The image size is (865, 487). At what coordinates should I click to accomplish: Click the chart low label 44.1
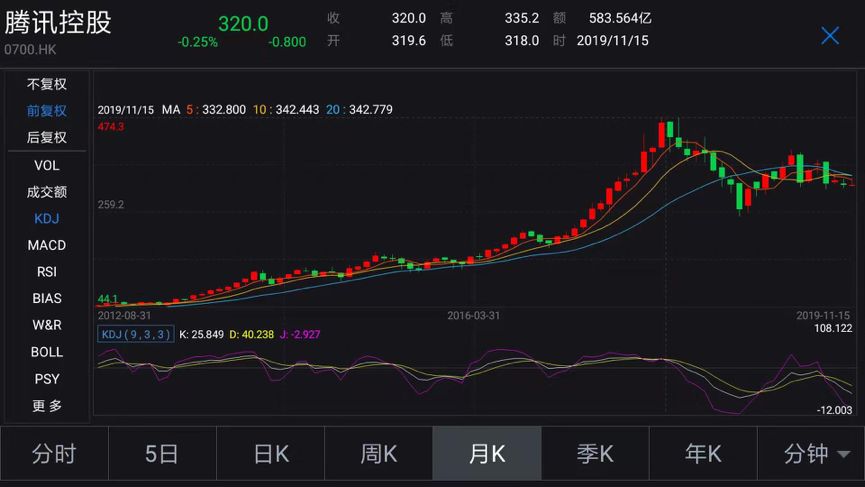pyautogui.click(x=108, y=299)
